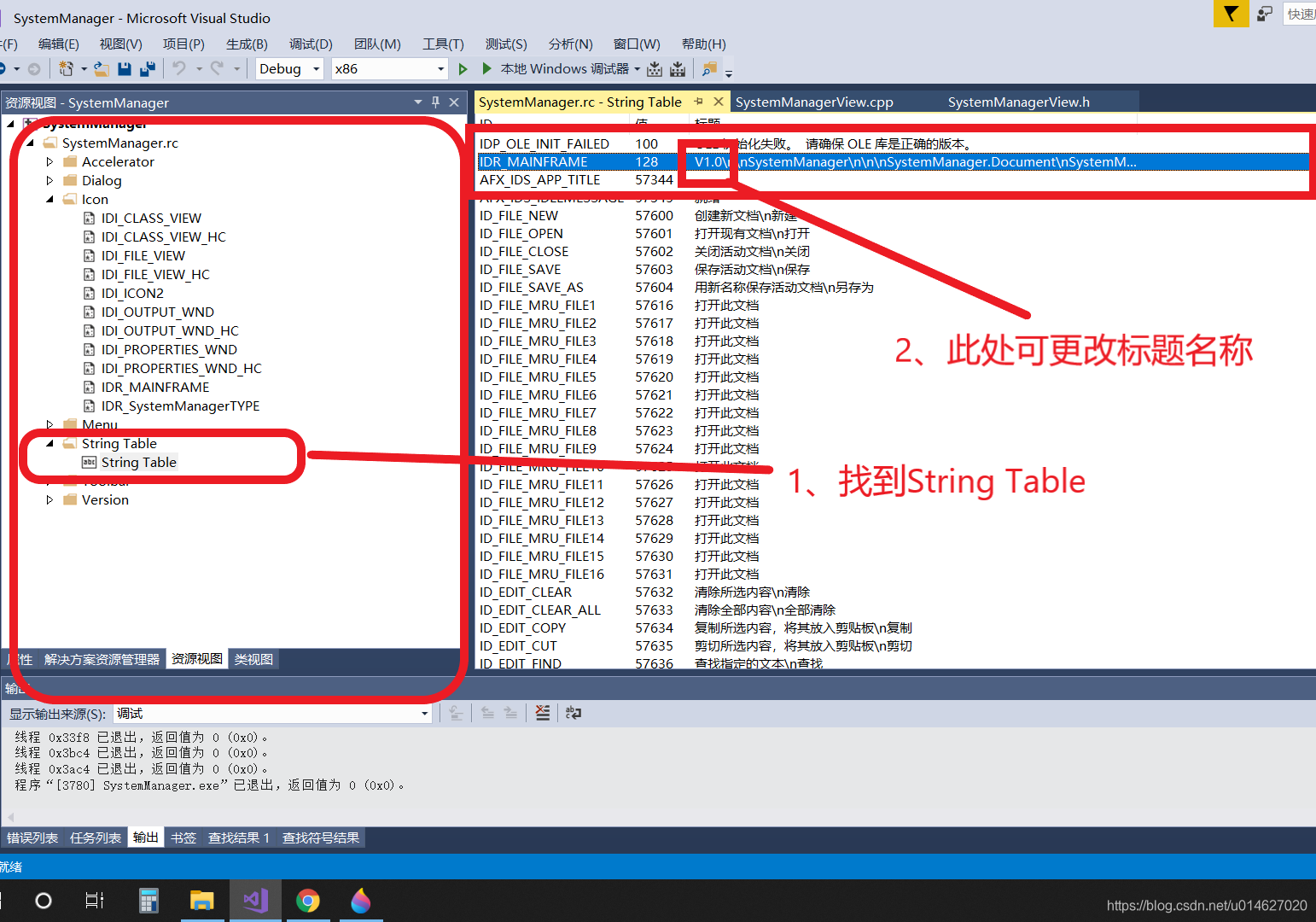This screenshot has height=922, width=1316.
Task: Click the green play icon right of the x86 box
Action: tap(463, 68)
